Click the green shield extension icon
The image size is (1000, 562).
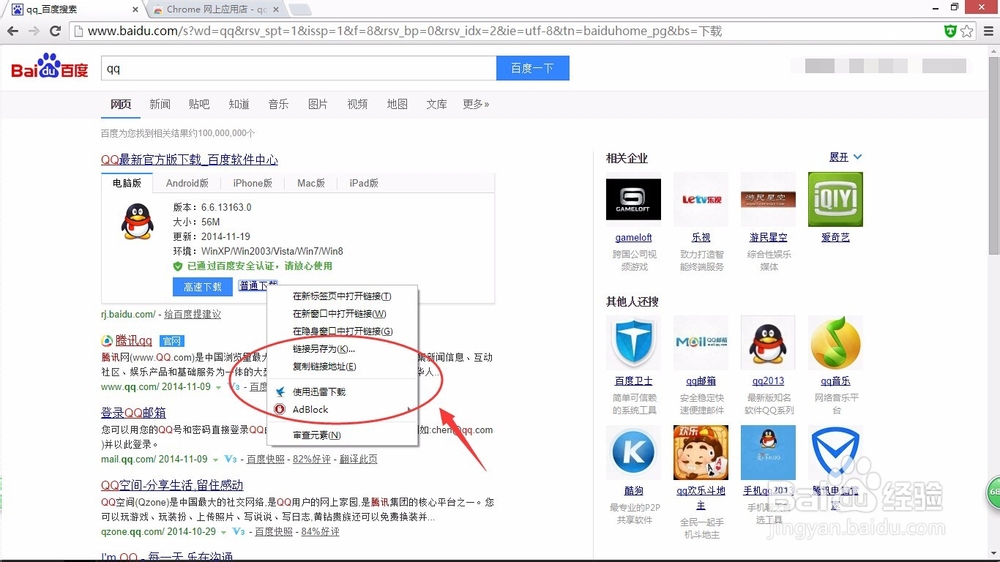pyautogui.click(x=950, y=31)
